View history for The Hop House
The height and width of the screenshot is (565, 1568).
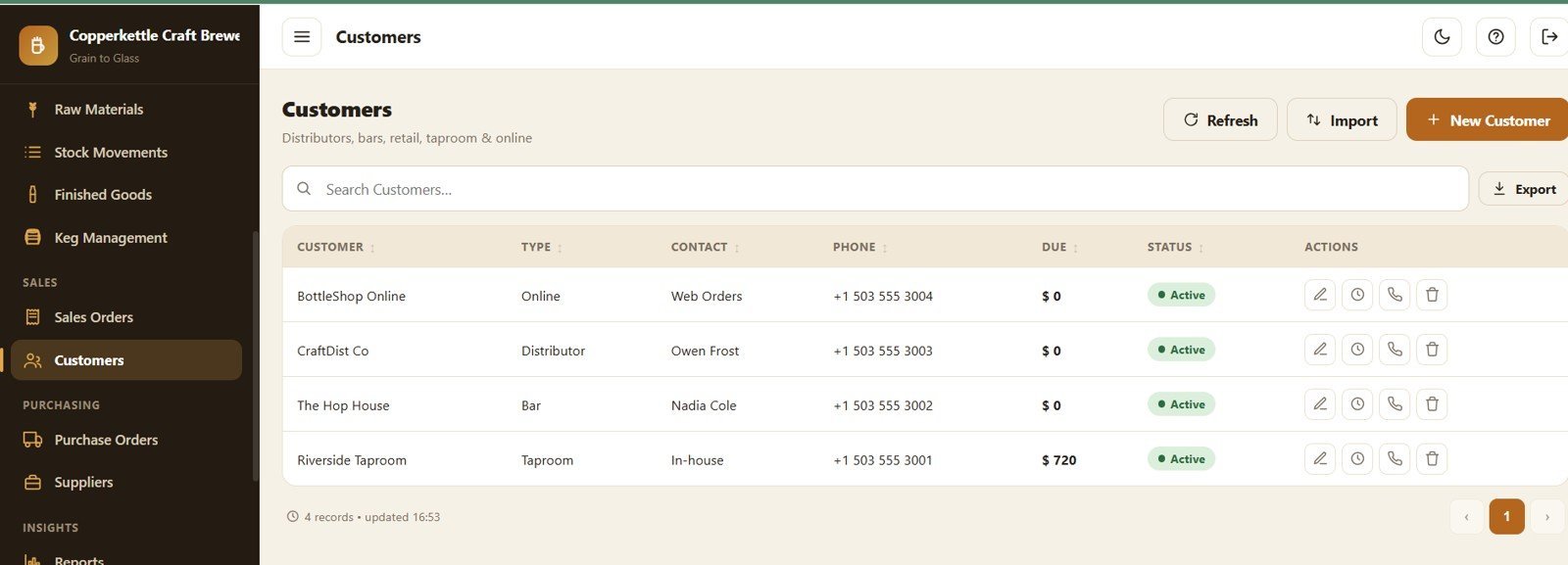coord(1357,404)
